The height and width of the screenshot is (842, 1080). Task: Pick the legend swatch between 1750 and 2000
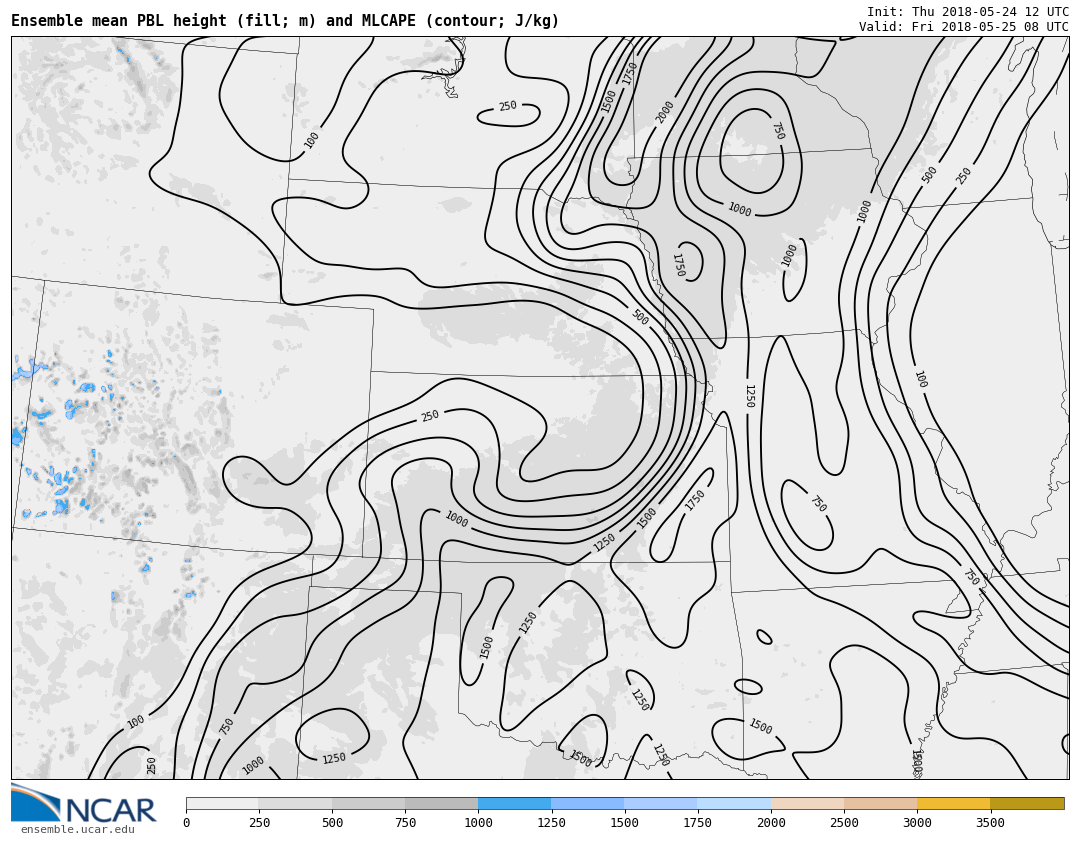[x=734, y=803]
